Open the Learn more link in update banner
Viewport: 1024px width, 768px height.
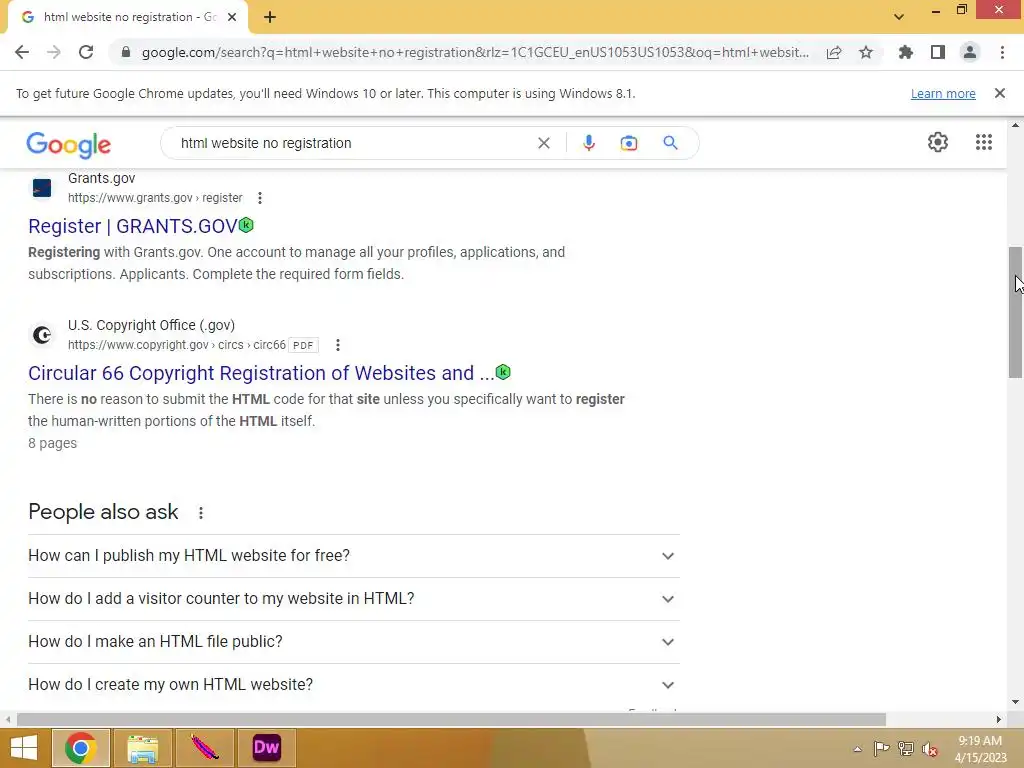click(x=943, y=93)
